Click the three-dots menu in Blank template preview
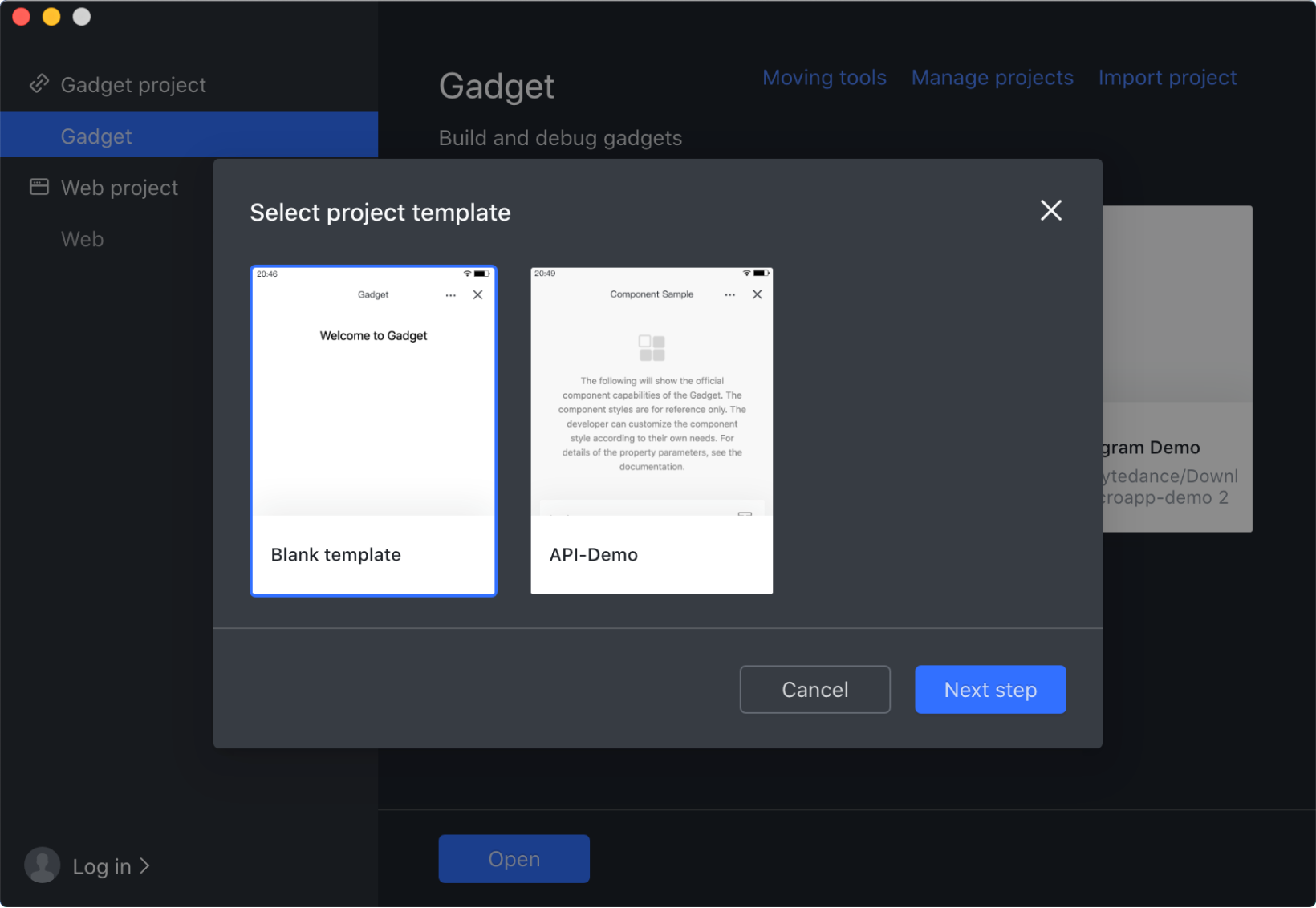The height and width of the screenshot is (908, 1316). click(x=451, y=295)
